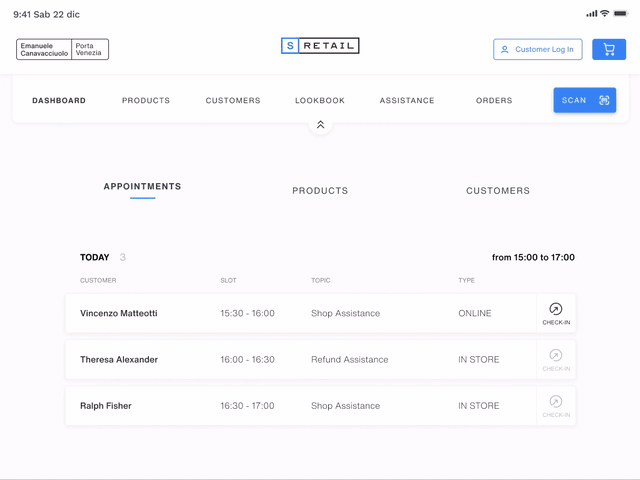This screenshot has height=480, width=640.
Task: Click the S Retail logo
Action: (320, 46)
